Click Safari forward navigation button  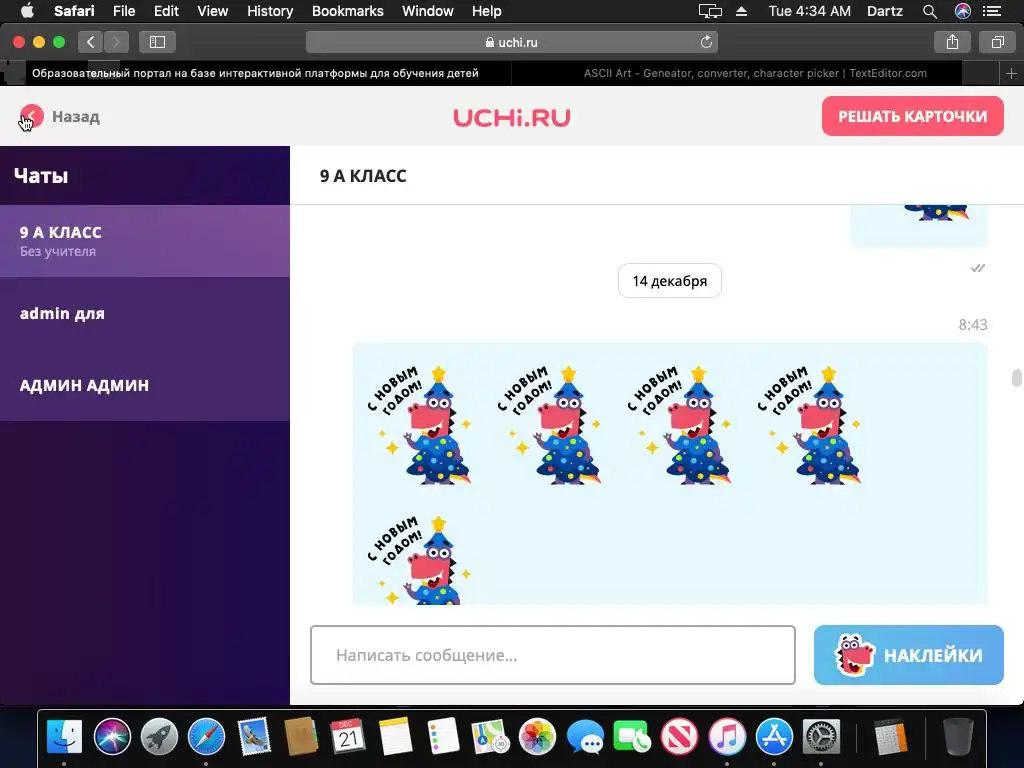(x=116, y=42)
